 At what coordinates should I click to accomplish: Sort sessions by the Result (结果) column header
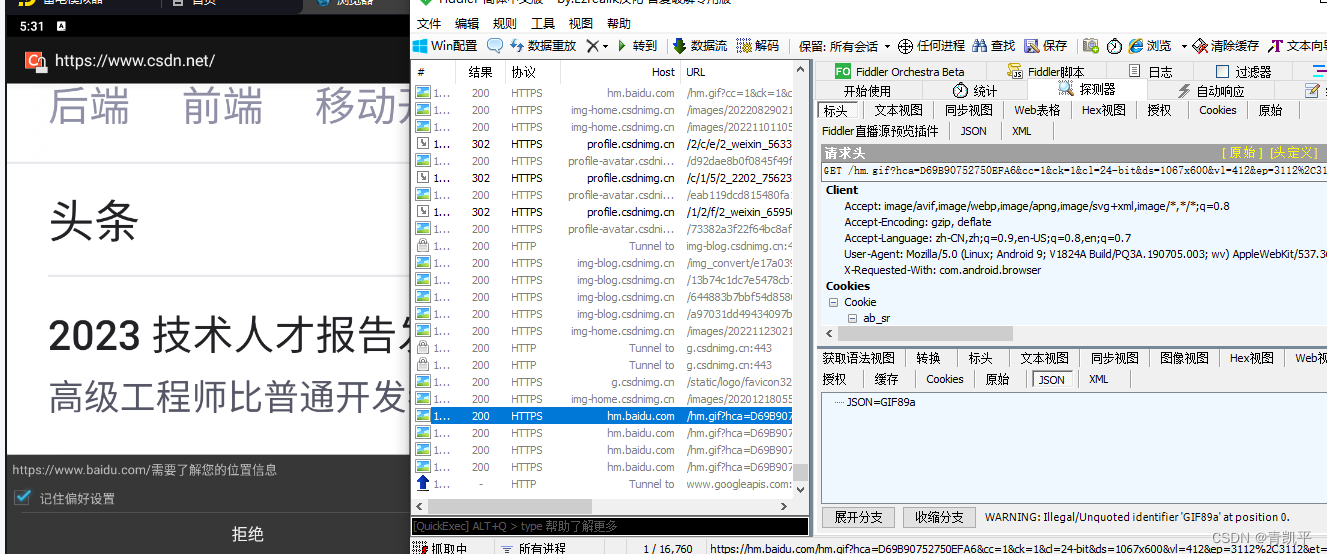(480, 72)
